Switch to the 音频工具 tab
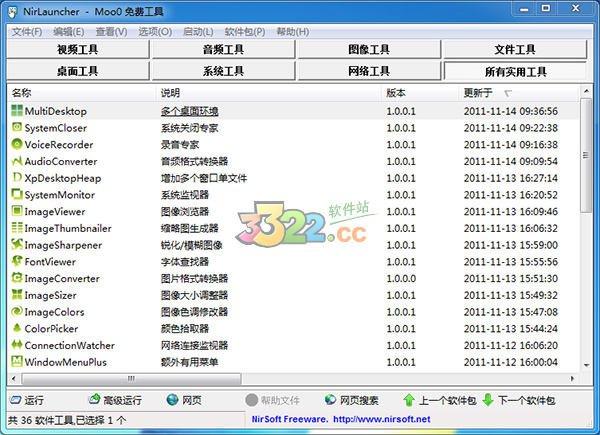Viewport: 600px width, 435px height. pos(223,49)
